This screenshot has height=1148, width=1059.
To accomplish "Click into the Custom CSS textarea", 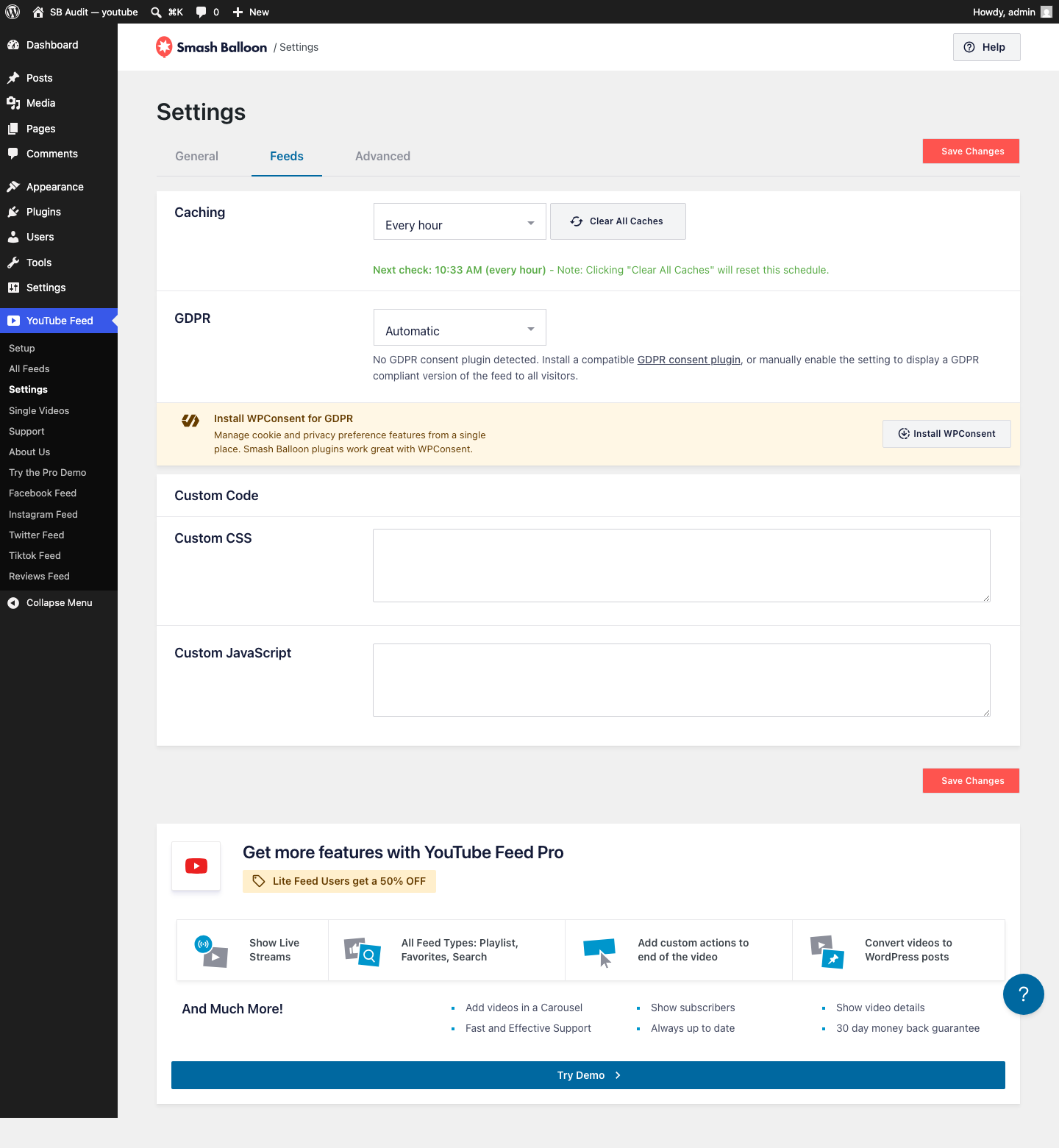I will [x=682, y=566].
